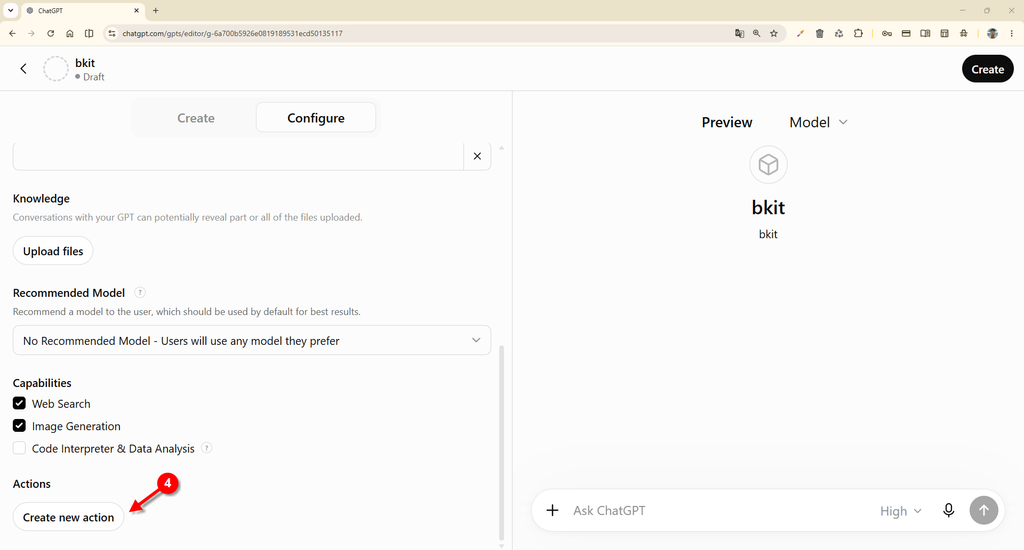The image size is (1024, 550).
Task: Open the browser profile avatar
Action: [992, 33]
